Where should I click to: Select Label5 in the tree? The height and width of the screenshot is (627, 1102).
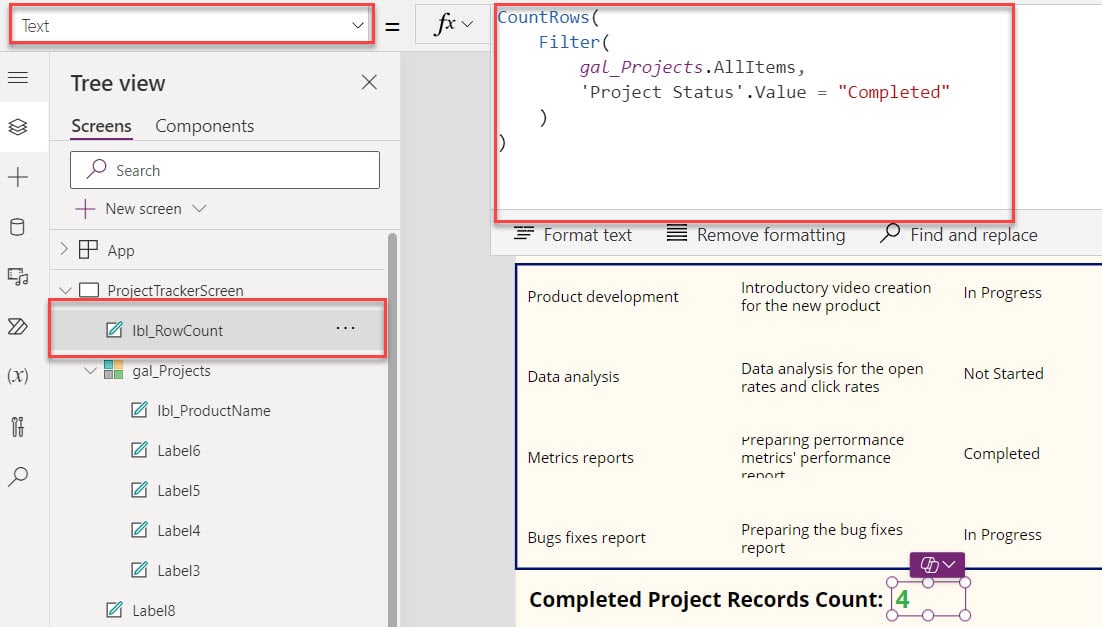coord(179,491)
